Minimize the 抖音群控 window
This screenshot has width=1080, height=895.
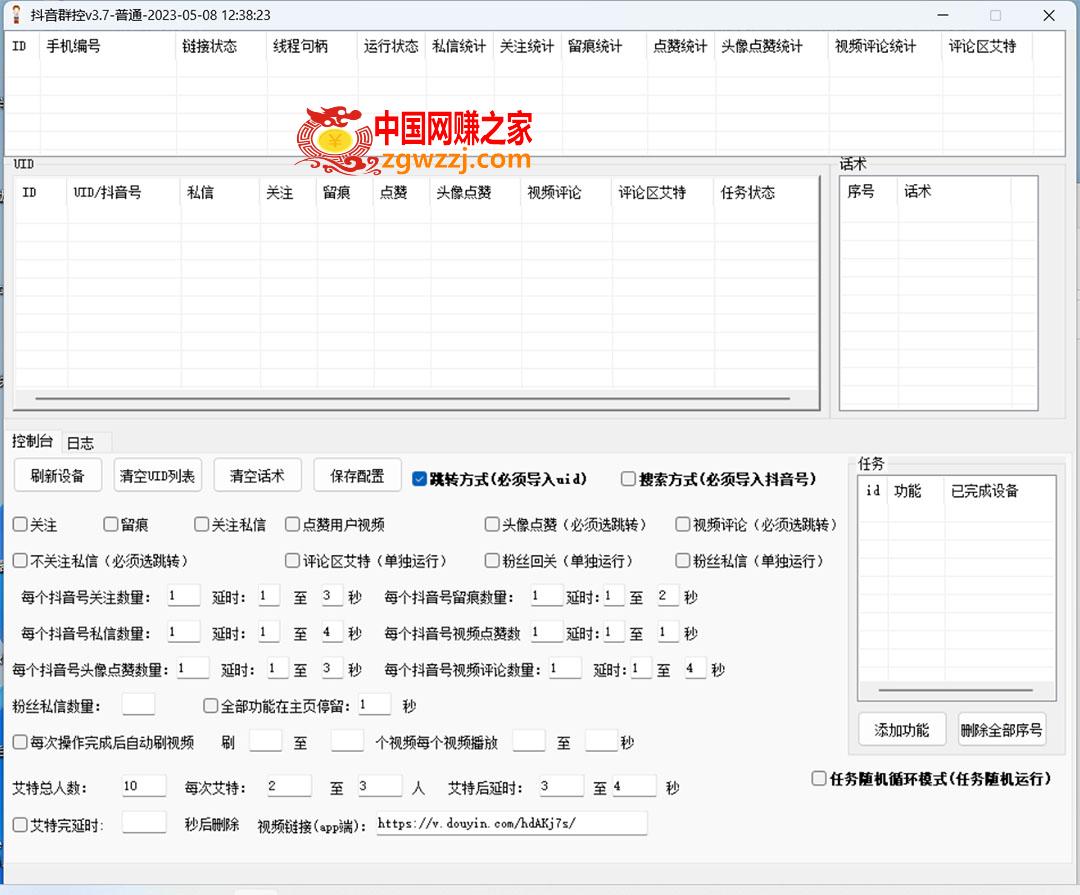(943, 14)
